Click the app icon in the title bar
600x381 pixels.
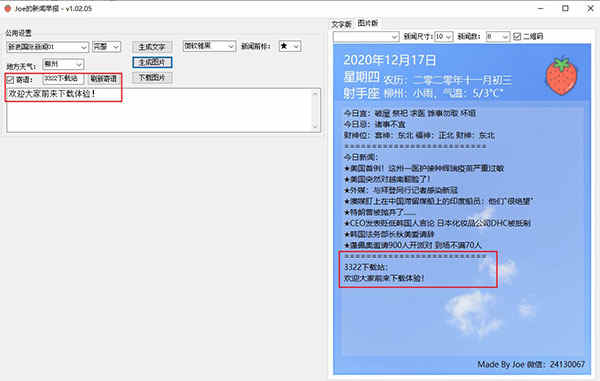8,8
